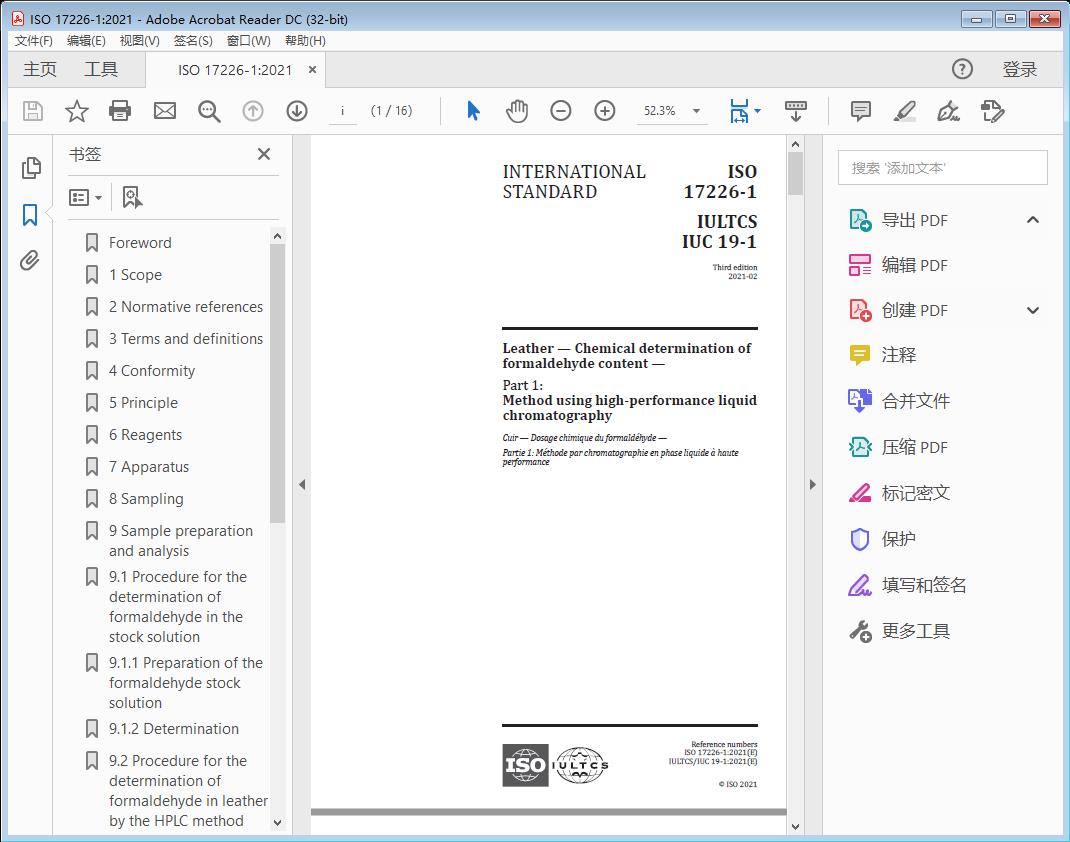The height and width of the screenshot is (842, 1070).
Task: Click the tools search field
Action: point(942,168)
